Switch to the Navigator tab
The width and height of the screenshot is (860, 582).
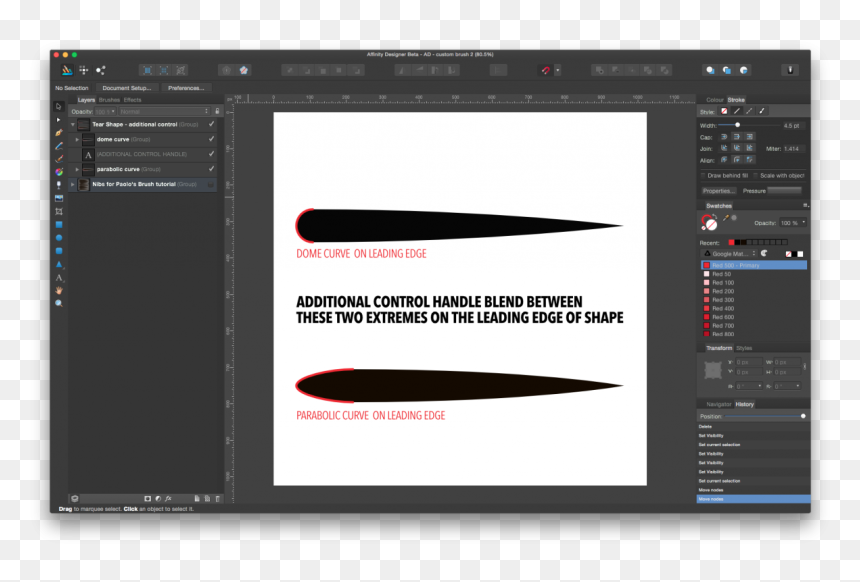(718, 404)
